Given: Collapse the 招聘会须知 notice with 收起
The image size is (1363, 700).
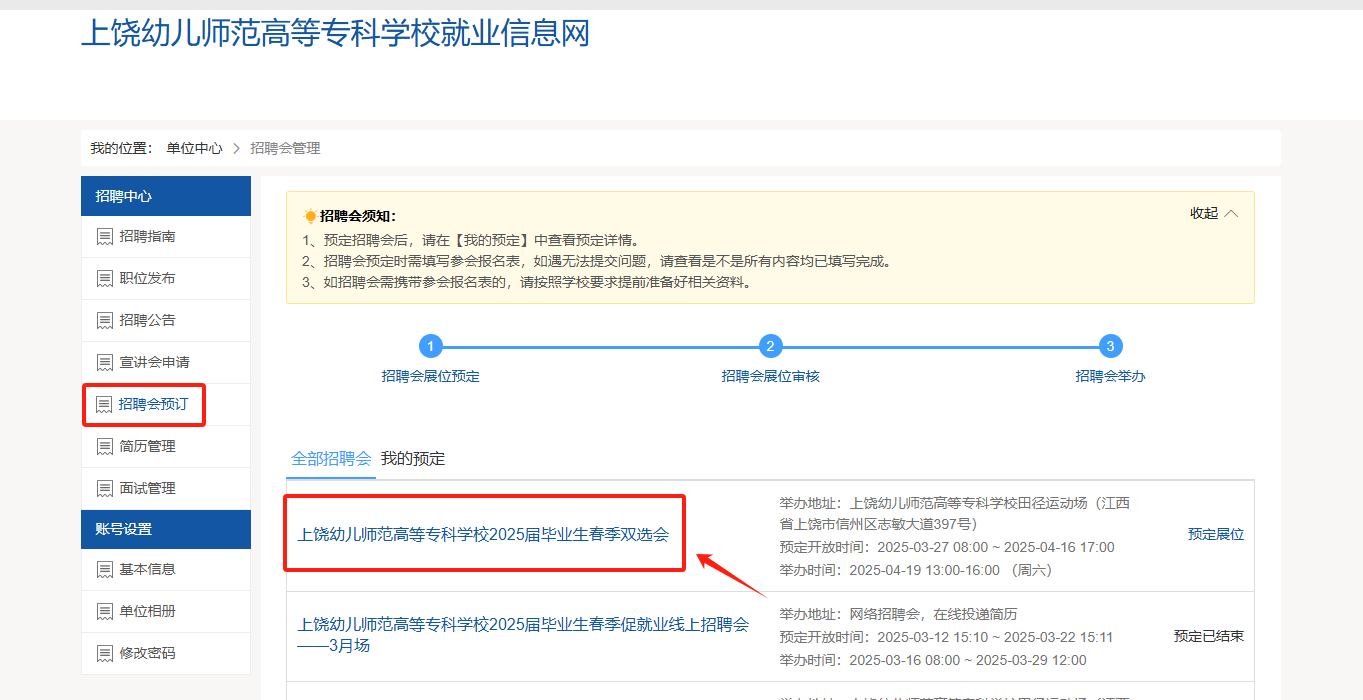Looking at the screenshot, I should (x=1213, y=213).
